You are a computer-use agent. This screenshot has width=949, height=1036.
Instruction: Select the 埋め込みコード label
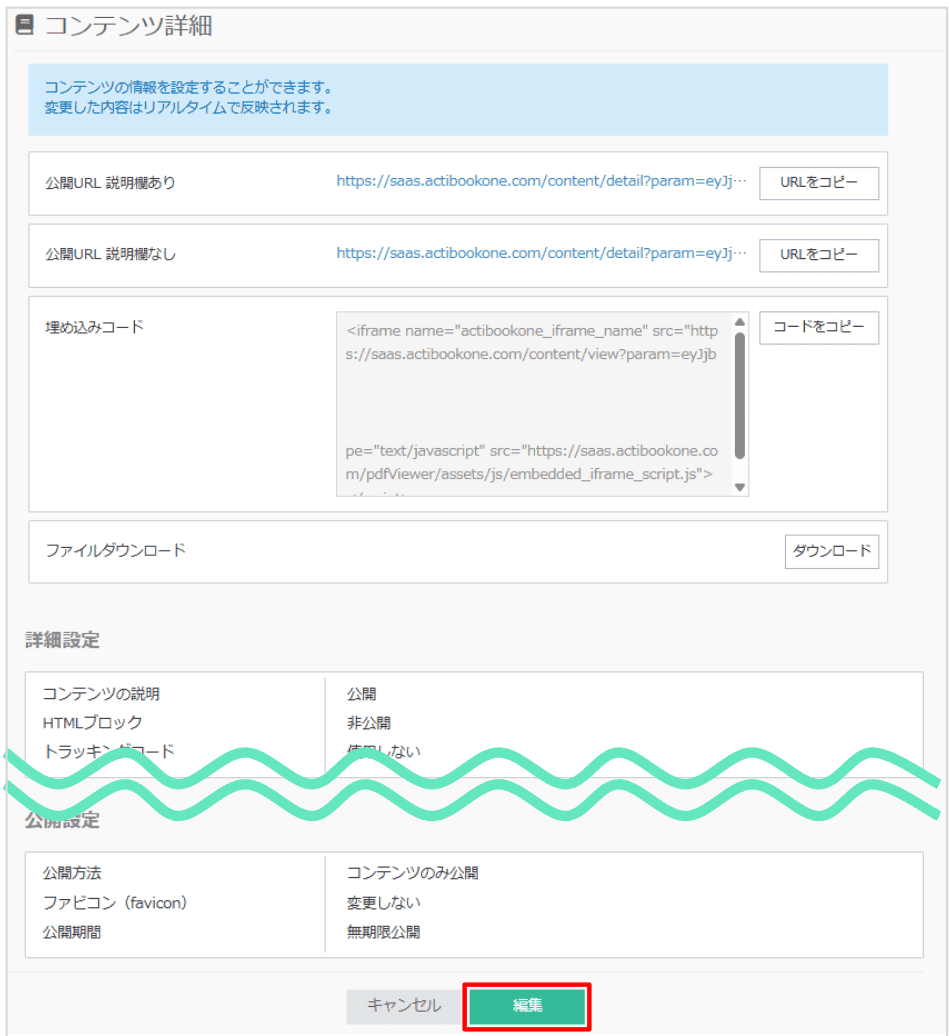click(95, 326)
